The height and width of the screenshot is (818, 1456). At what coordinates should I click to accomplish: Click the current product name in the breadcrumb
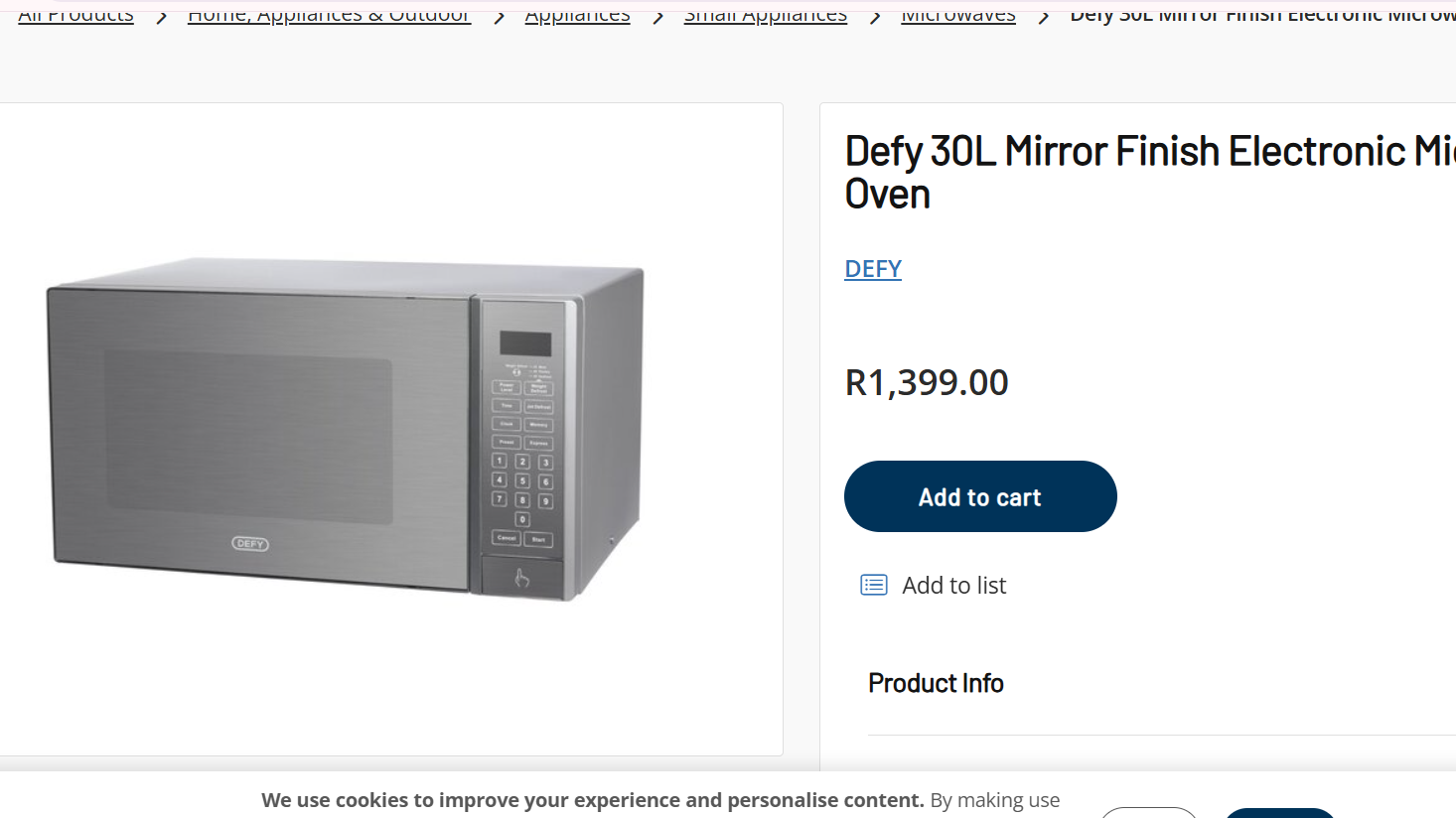tap(1261, 15)
